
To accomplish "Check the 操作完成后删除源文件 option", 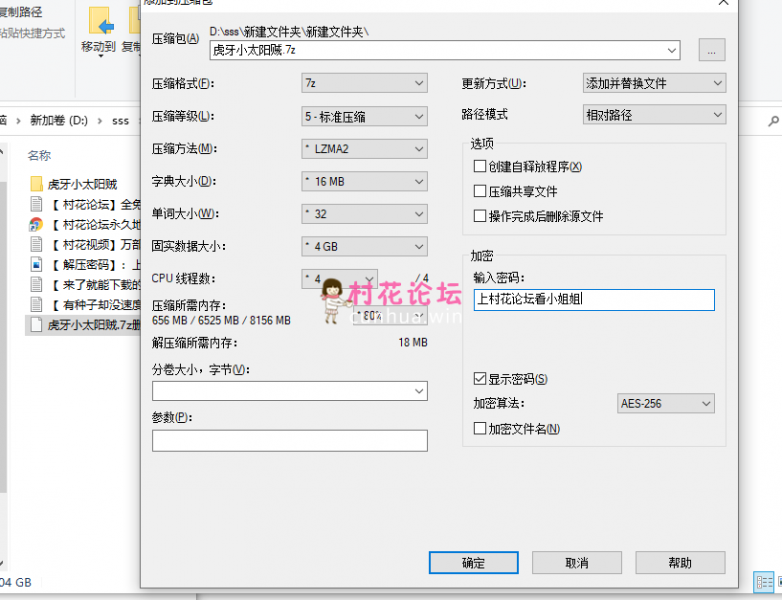I will [480, 216].
